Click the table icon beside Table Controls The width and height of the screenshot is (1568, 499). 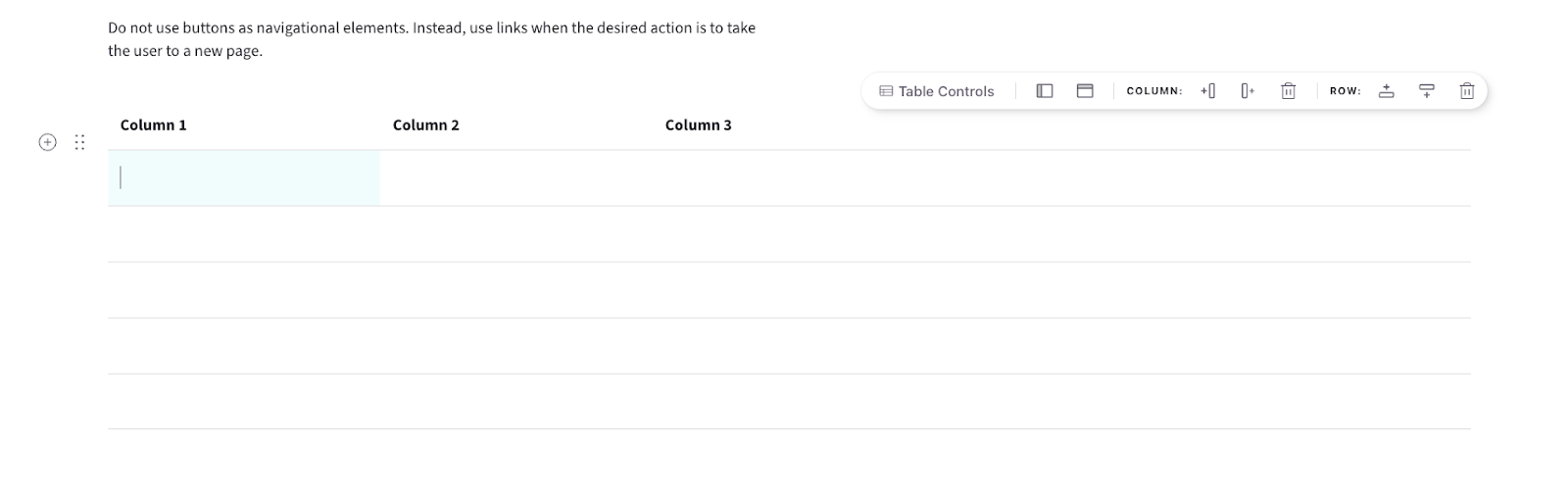click(886, 91)
